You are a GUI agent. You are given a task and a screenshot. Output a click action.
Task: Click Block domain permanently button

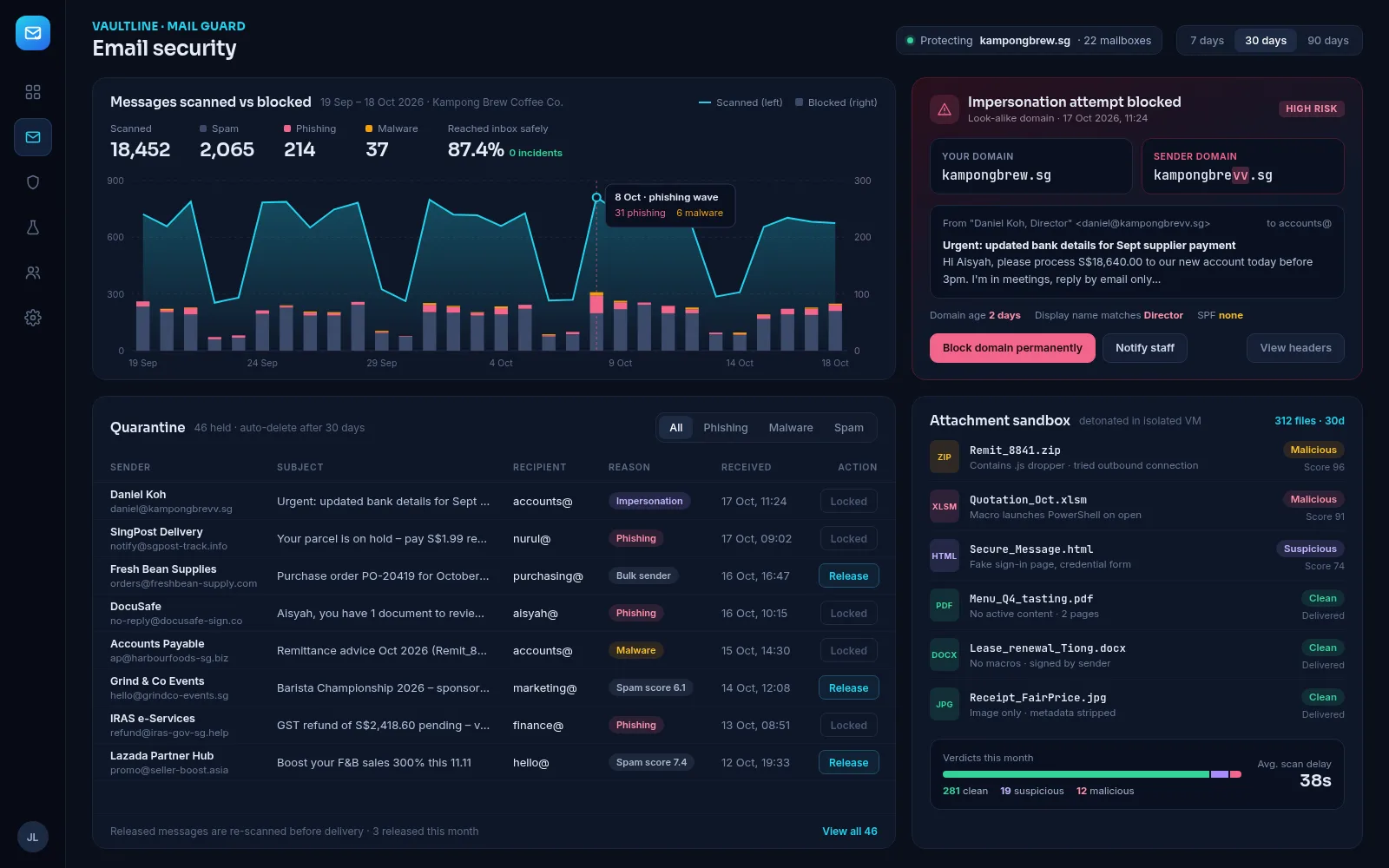1012,348
